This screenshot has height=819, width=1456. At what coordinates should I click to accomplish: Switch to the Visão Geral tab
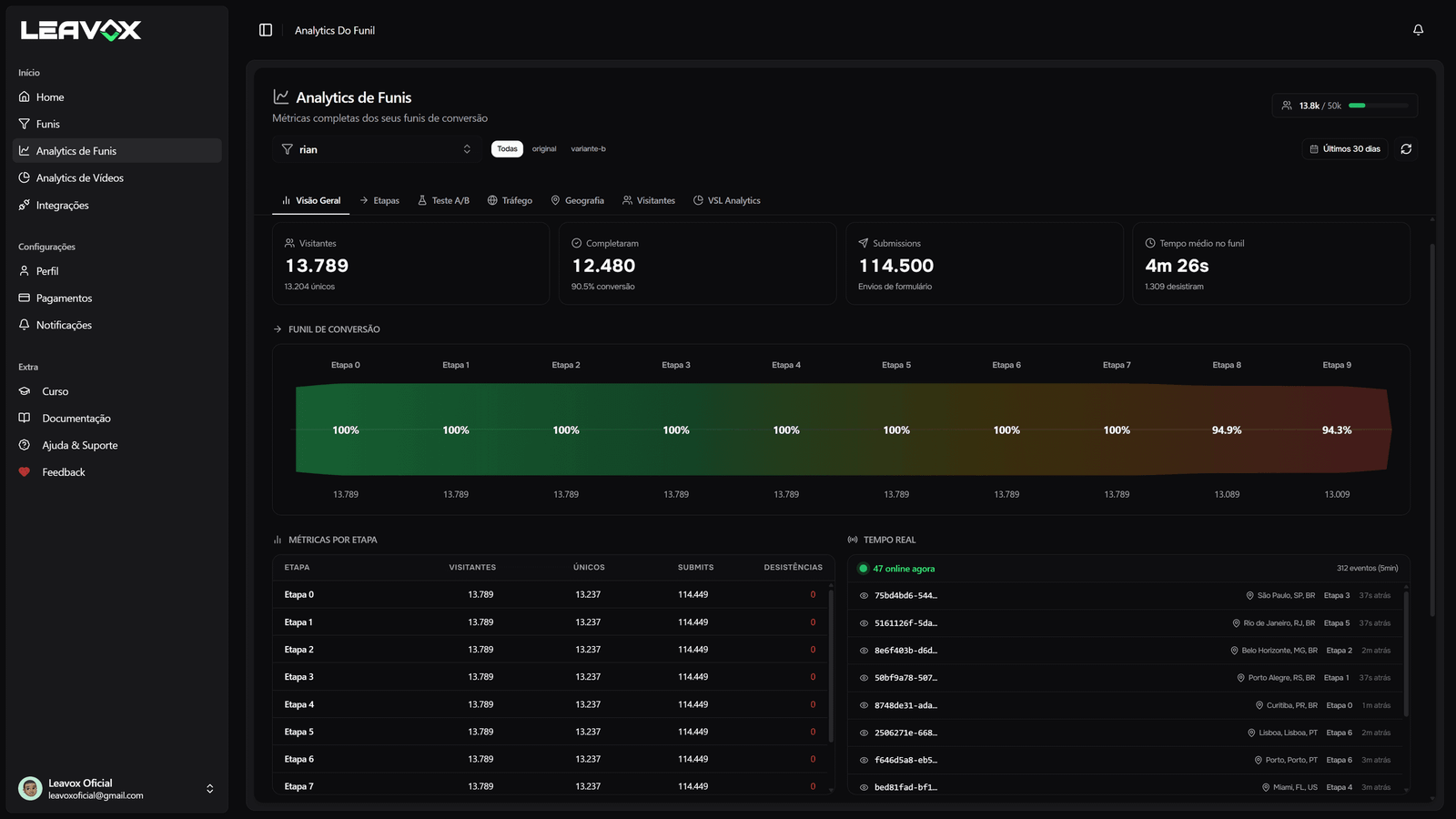pyautogui.click(x=310, y=200)
